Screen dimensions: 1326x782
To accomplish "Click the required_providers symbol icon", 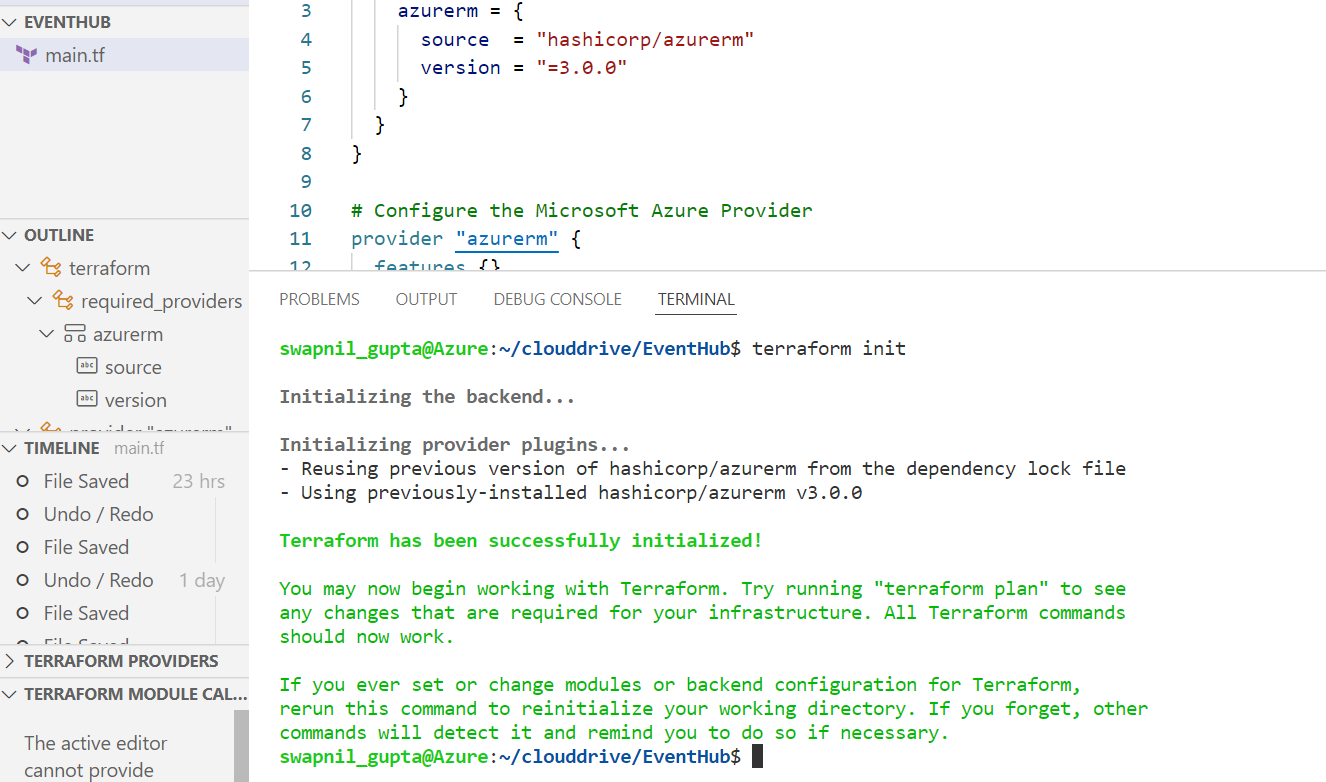I will (62, 301).
